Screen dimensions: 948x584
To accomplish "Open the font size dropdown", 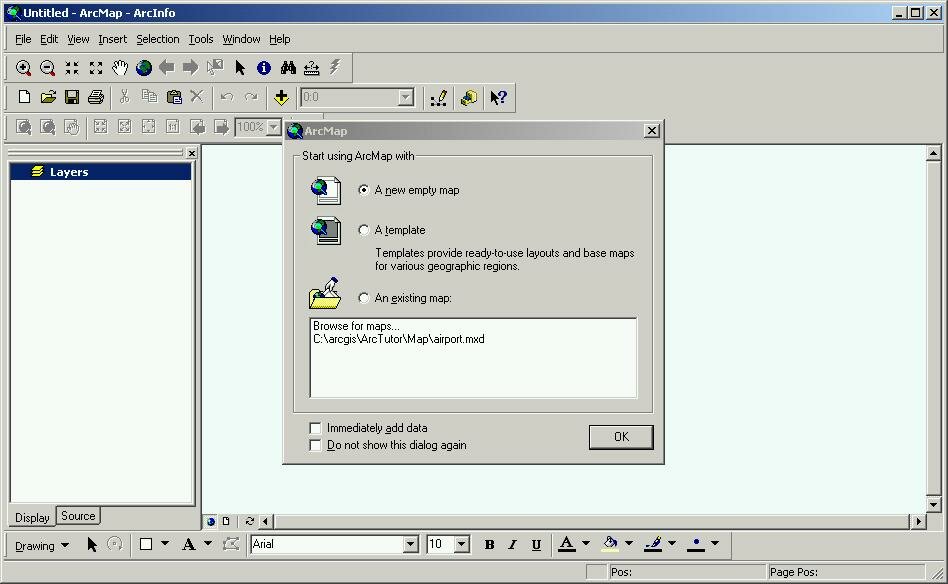I will [x=462, y=545].
